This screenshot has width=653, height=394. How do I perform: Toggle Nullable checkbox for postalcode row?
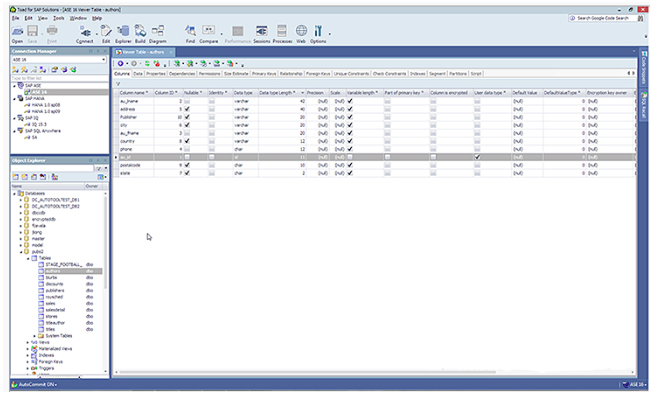(x=187, y=165)
